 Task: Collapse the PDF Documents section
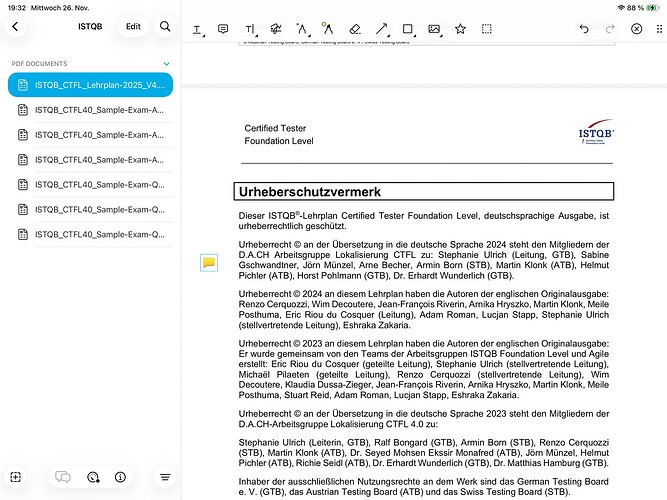click(x=166, y=63)
